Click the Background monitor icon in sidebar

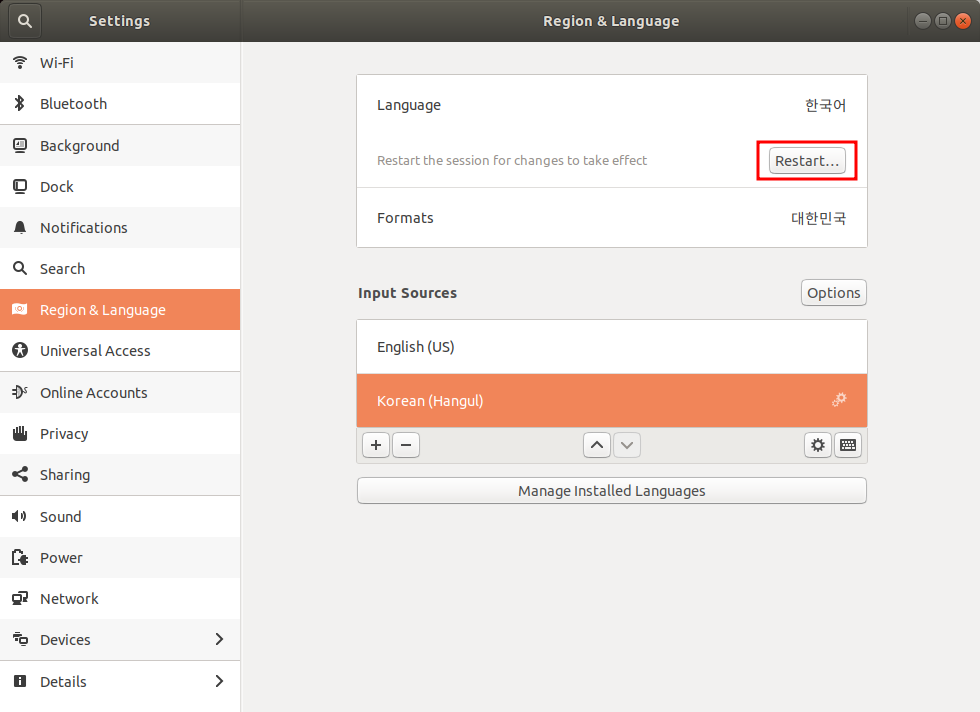(20, 146)
